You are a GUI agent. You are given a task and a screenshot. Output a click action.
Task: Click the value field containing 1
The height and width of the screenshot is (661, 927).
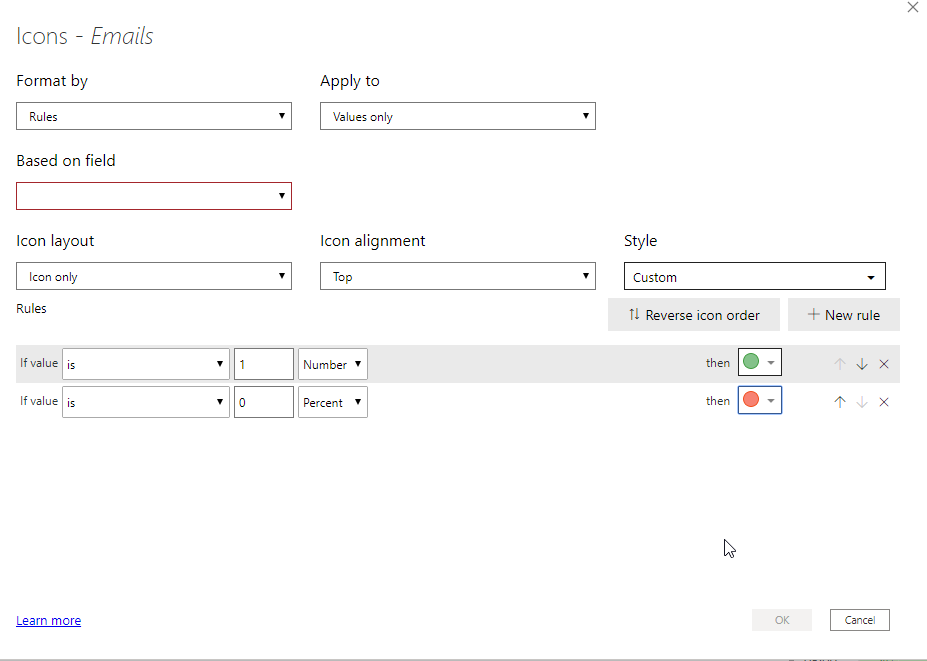coord(264,364)
